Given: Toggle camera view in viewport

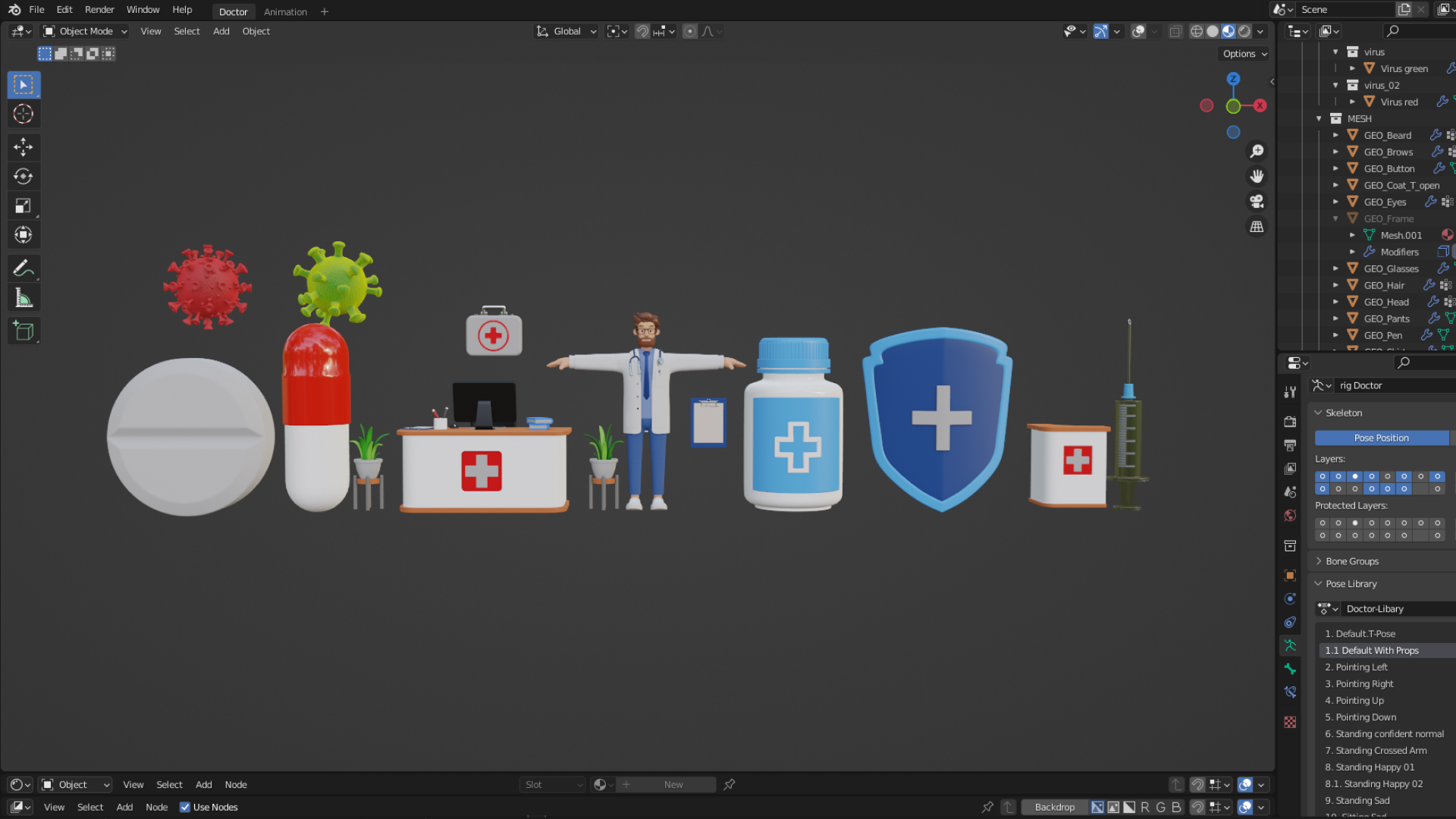Looking at the screenshot, I should click(x=1257, y=202).
